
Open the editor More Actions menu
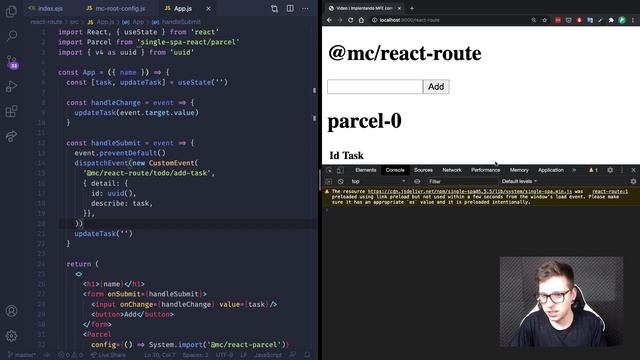305,9
